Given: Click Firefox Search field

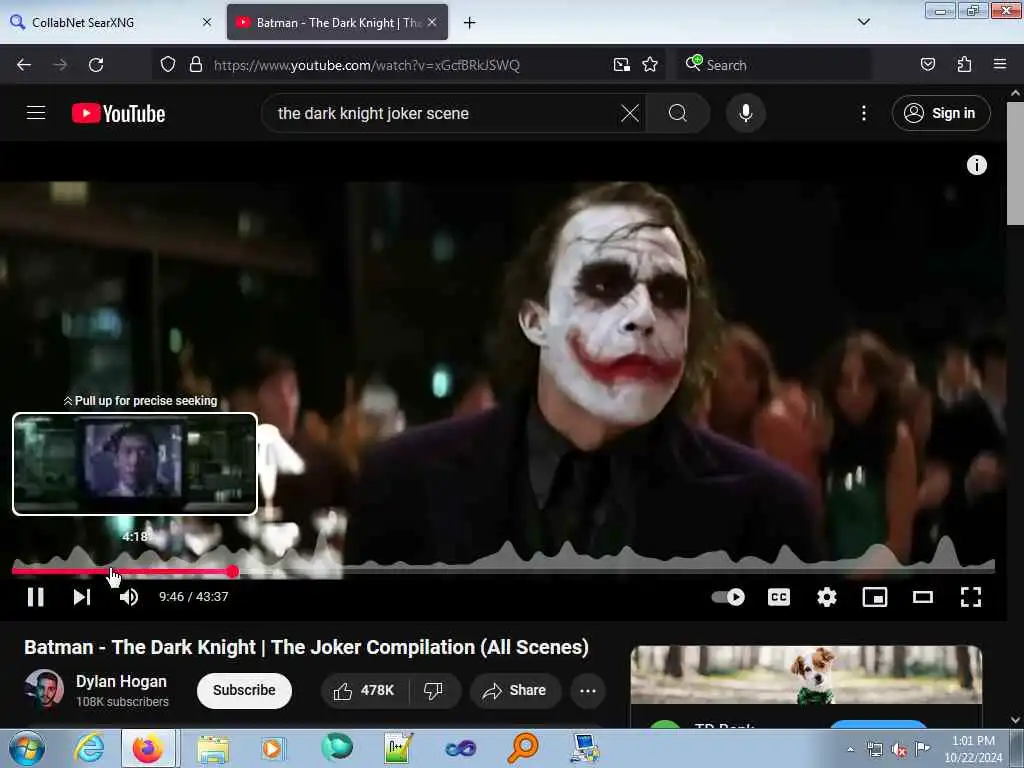Looking at the screenshot, I should tap(774, 65).
